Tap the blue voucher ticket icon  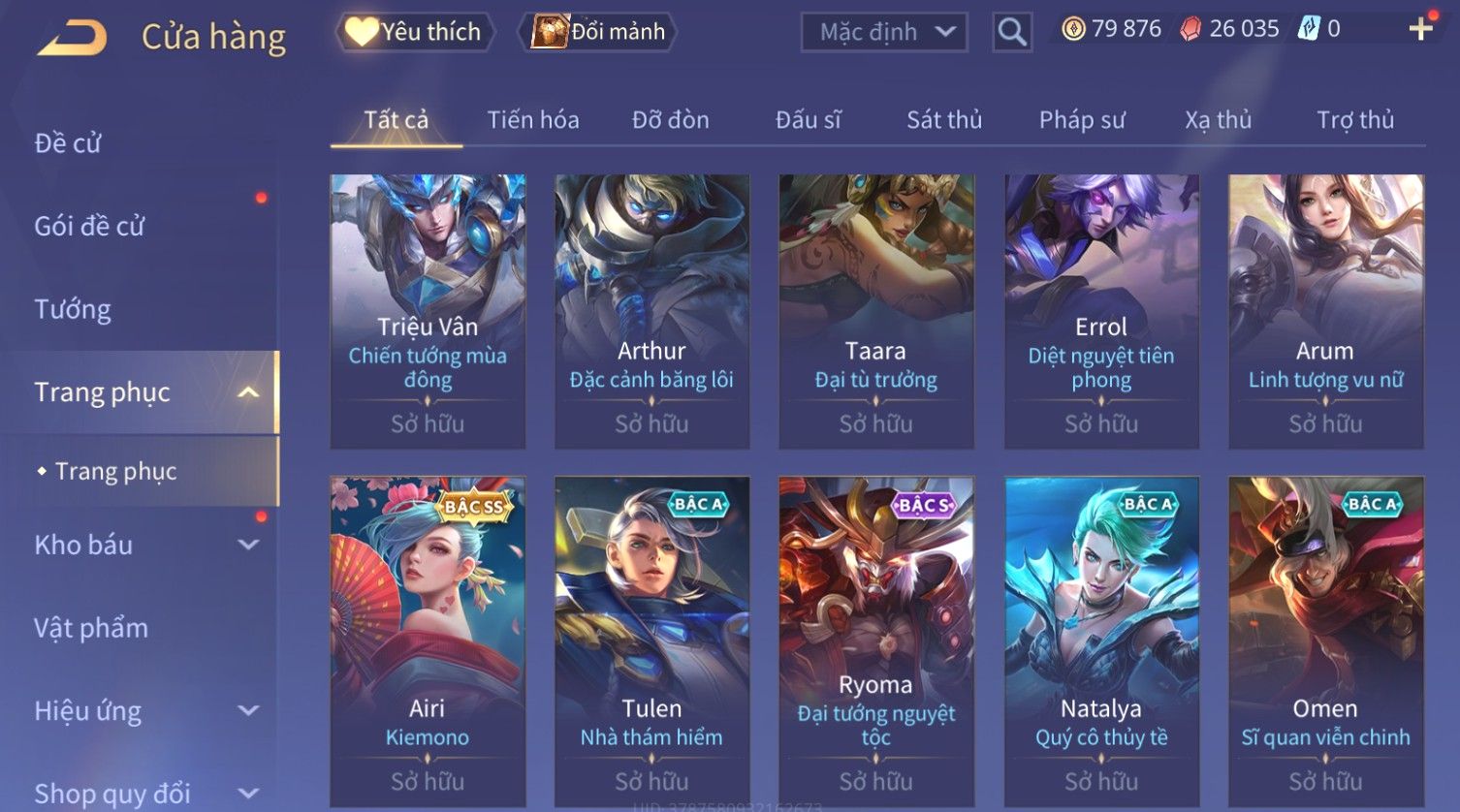pos(1309,29)
